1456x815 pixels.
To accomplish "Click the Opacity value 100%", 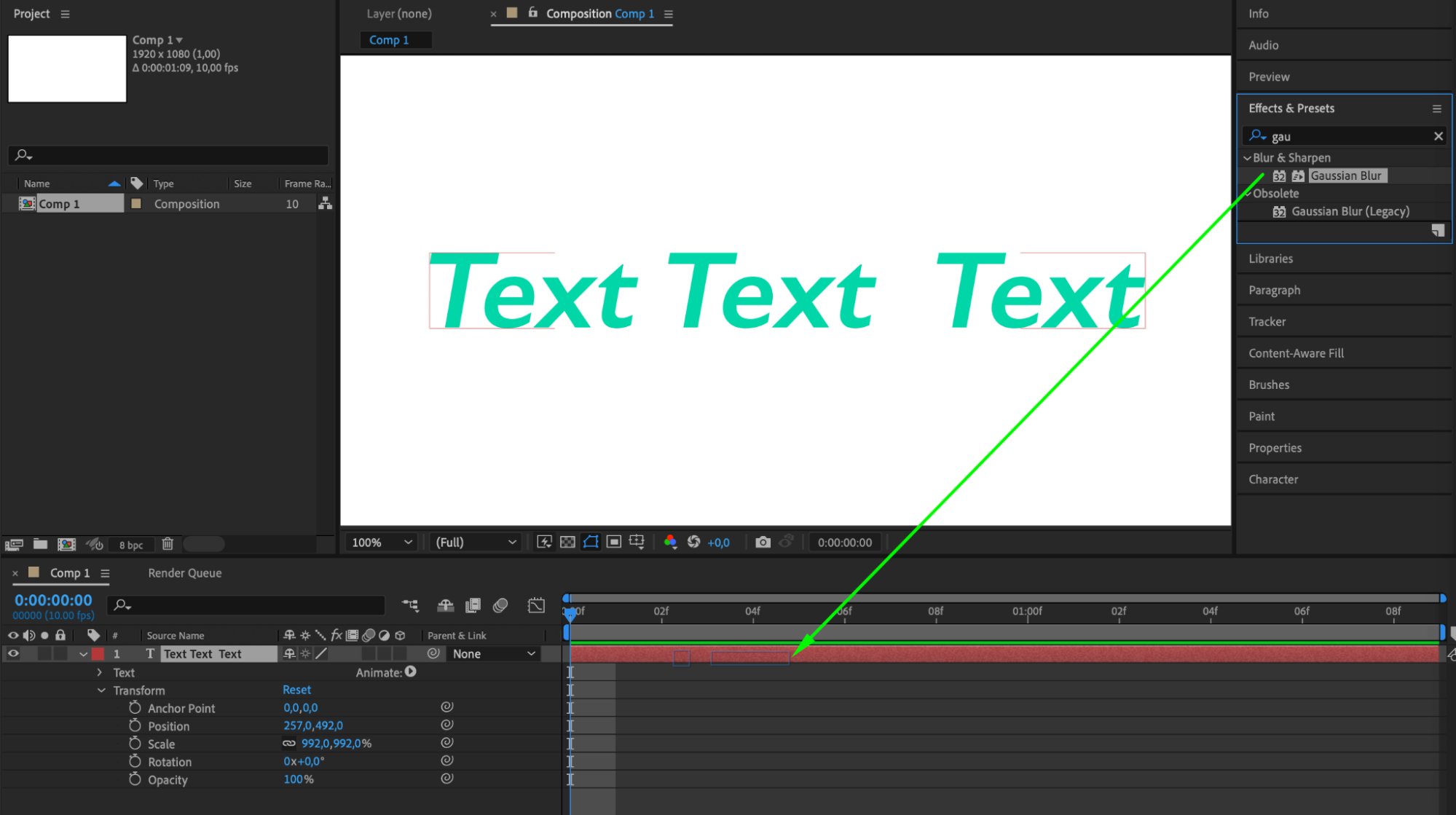I will tap(298, 779).
